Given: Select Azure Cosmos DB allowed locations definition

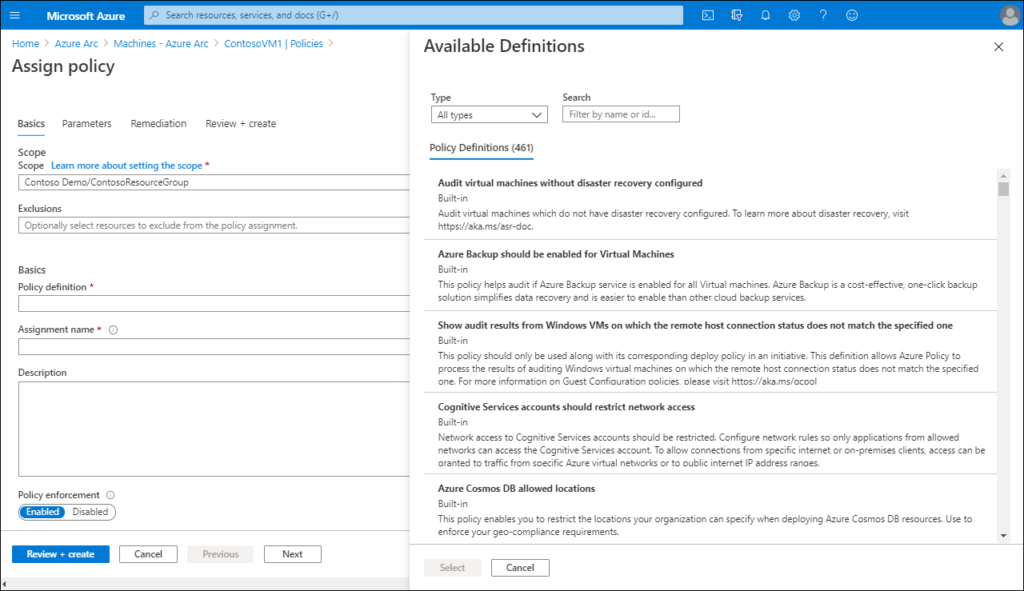Looking at the screenshot, I should [516, 489].
